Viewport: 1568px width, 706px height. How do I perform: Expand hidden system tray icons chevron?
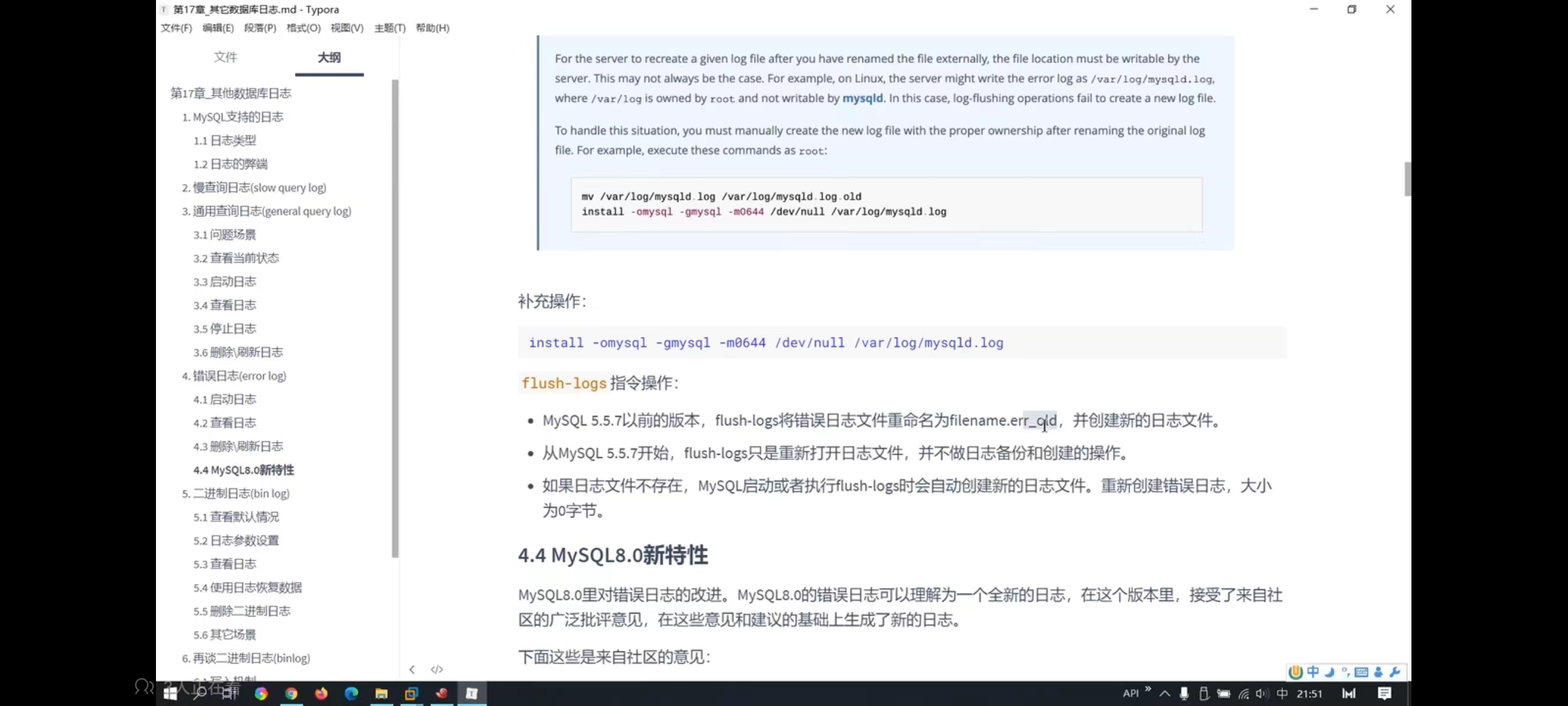click(1164, 693)
